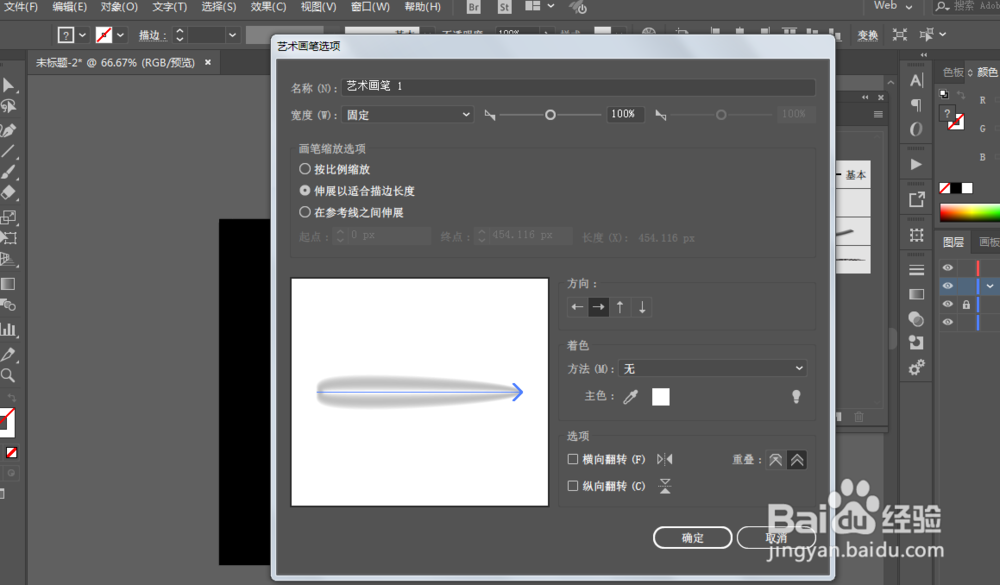Viewport: 1000px width, 585px height.
Task: Click the white main color swatch
Action: click(x=661, y=397)
